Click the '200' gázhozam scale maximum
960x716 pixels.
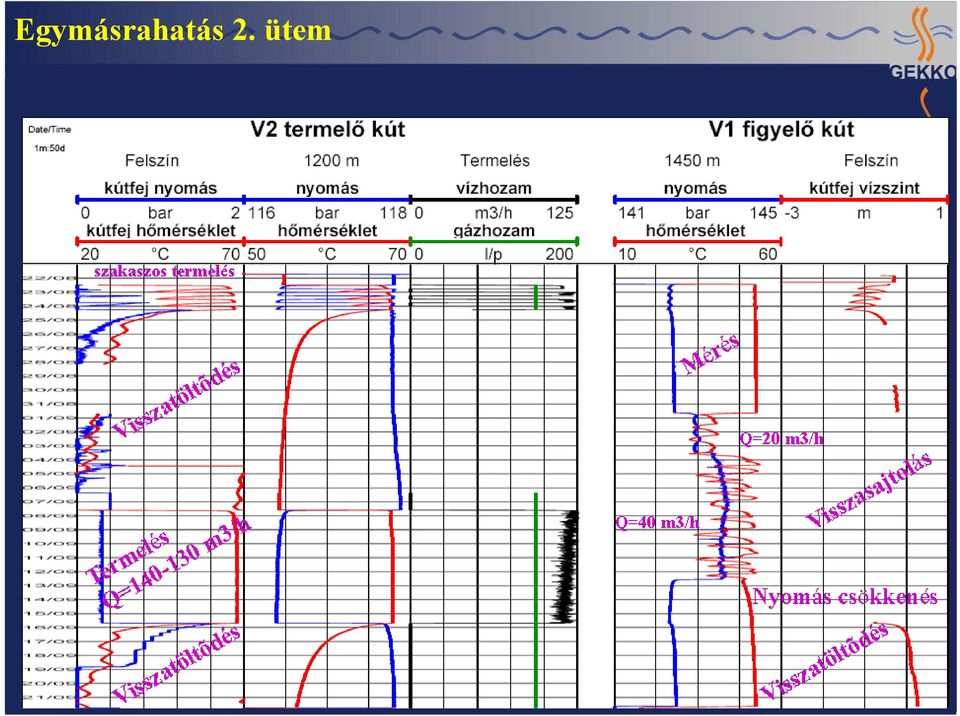[560, 254]
